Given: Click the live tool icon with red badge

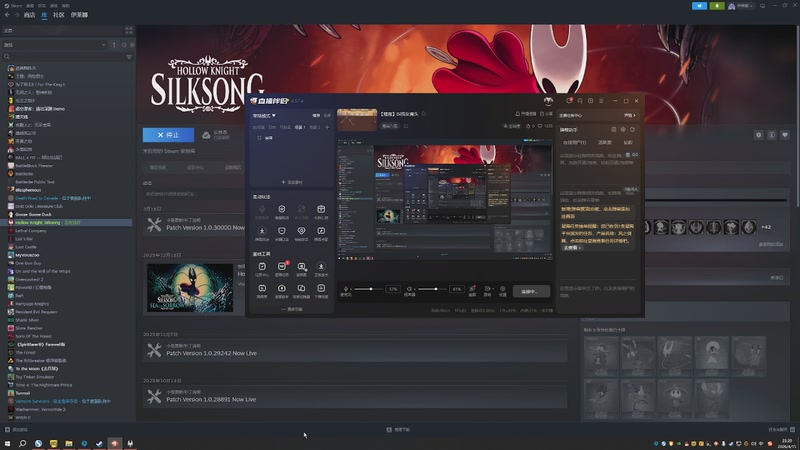Looking at the screenshot, I should click(282, 268).
